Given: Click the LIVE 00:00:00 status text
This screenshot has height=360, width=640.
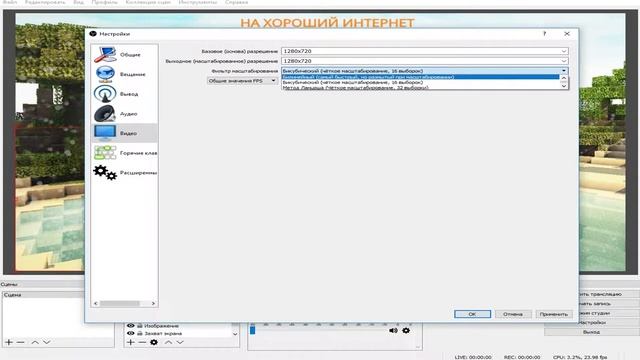Looking at the screenshot, I should (x=473, y=357).
